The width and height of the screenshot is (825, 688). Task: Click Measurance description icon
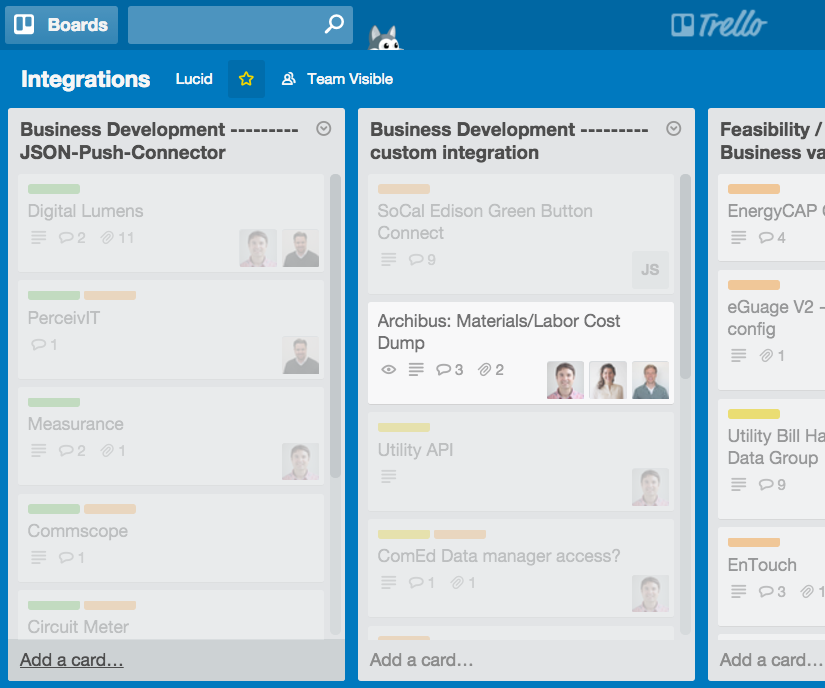coord(38,451)
